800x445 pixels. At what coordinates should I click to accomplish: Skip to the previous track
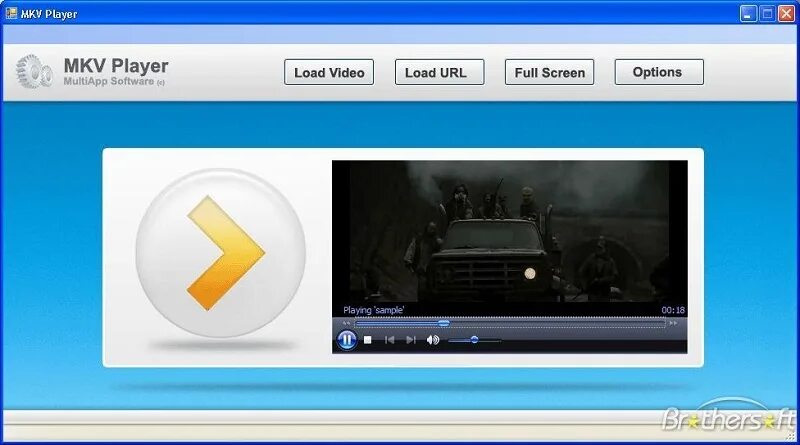point(389,340)
